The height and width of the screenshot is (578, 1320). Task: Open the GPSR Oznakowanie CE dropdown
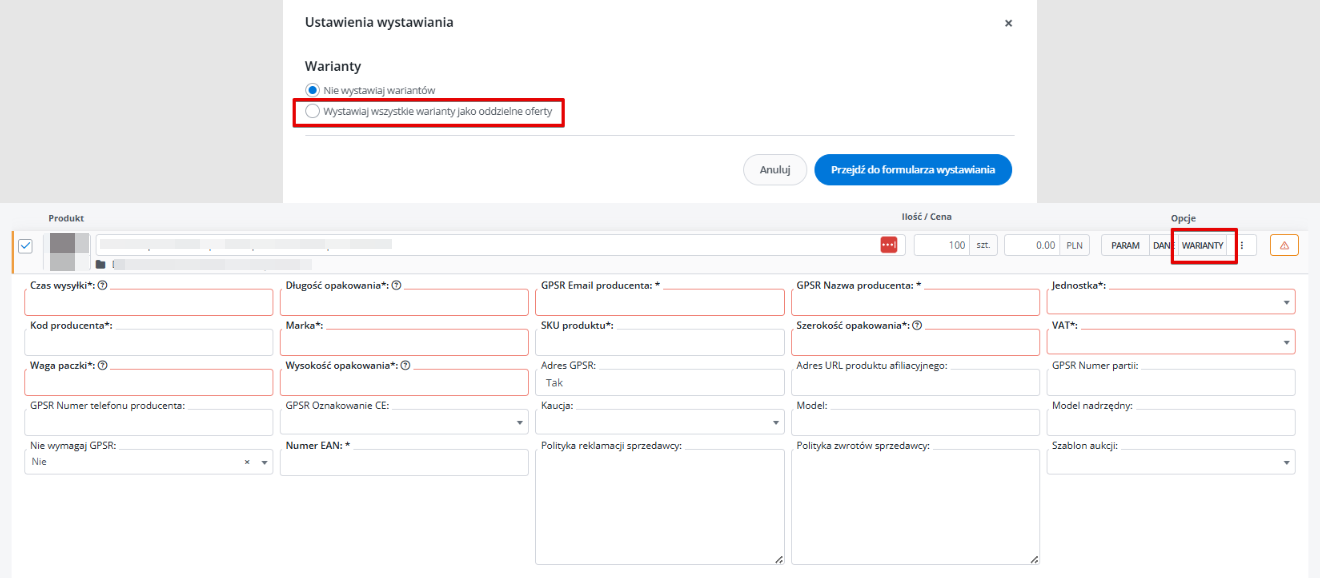519,422
